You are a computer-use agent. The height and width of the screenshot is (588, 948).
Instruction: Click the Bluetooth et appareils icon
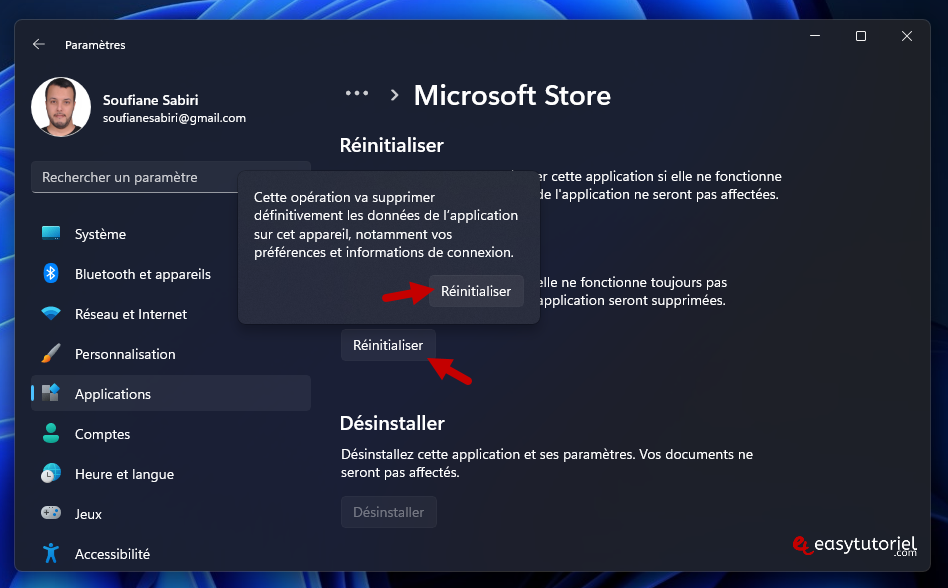coord(51,273)
